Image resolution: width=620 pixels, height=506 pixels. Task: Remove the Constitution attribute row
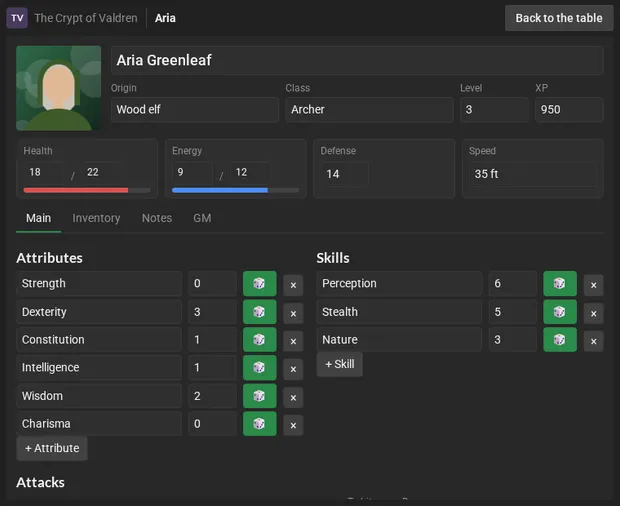(293, 341)
